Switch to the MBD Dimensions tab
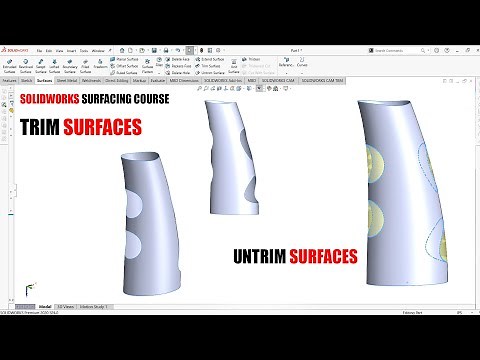 (x=184, y=81)
